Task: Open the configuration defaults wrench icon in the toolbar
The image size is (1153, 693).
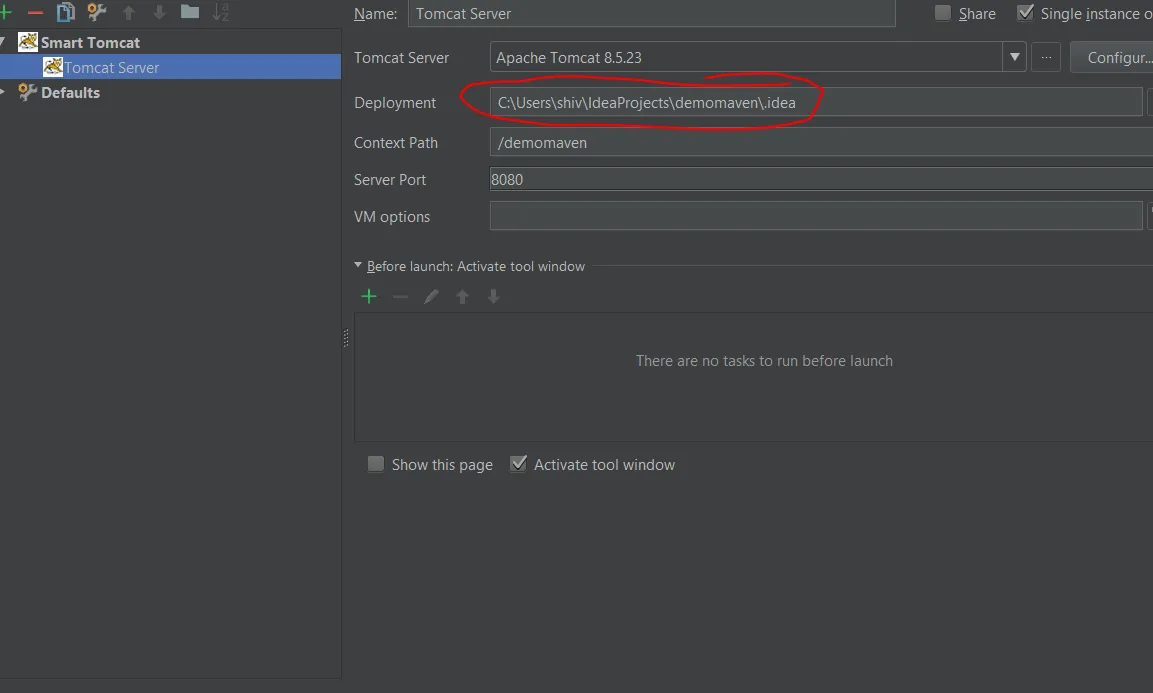Action: [96, 12]
